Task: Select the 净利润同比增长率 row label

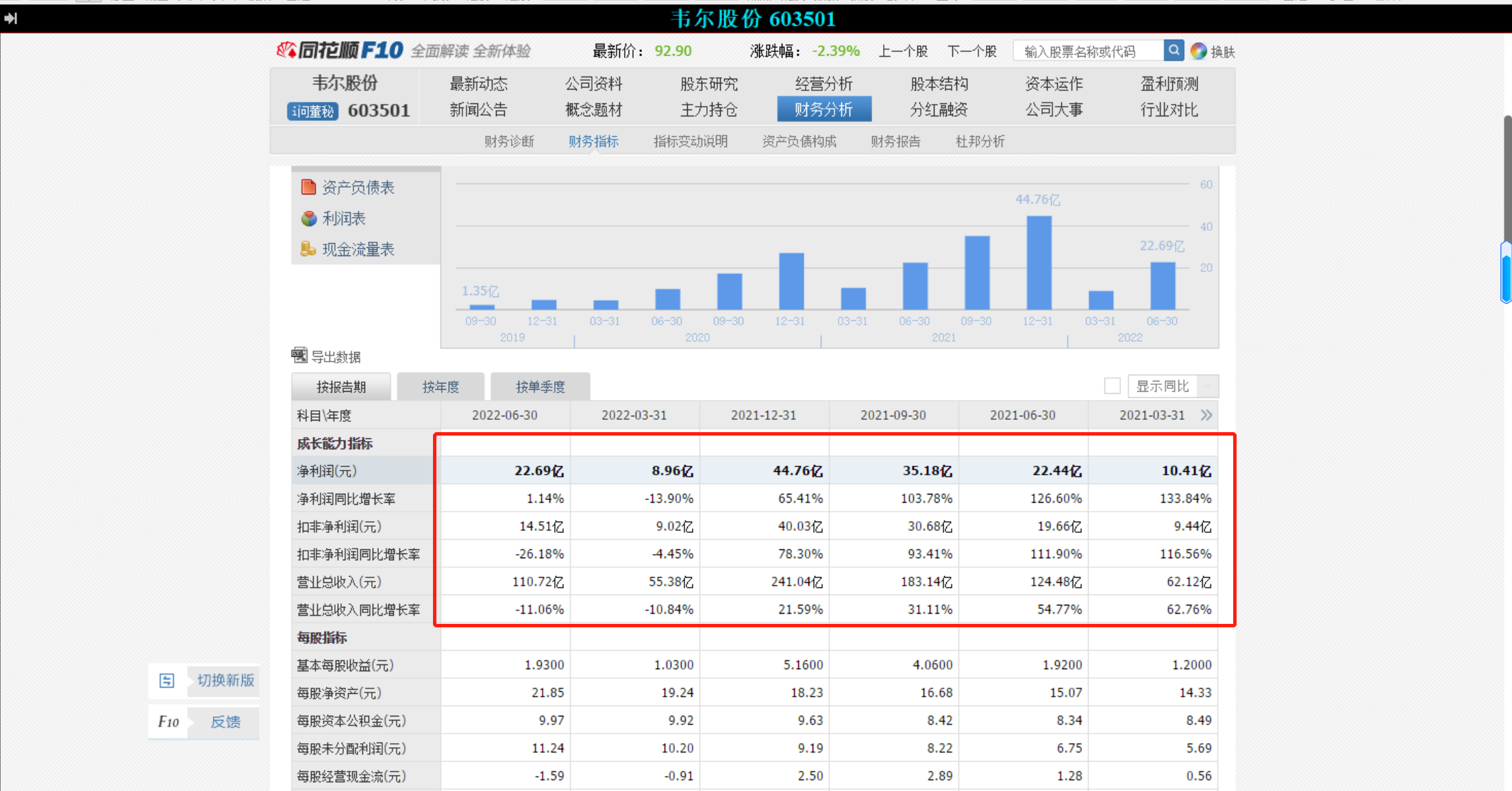Action: (346, 499)
